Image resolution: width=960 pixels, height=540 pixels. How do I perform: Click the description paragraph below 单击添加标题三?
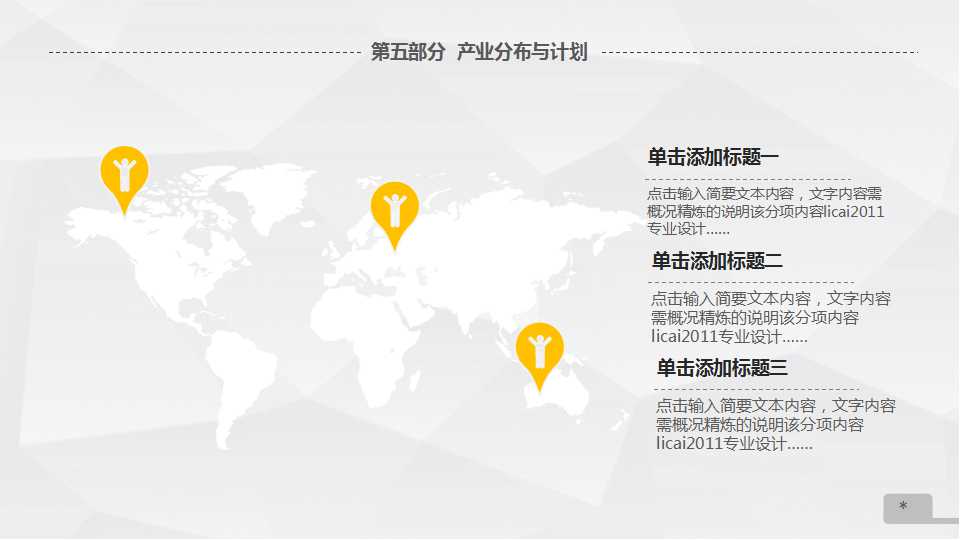coord(775,425)
